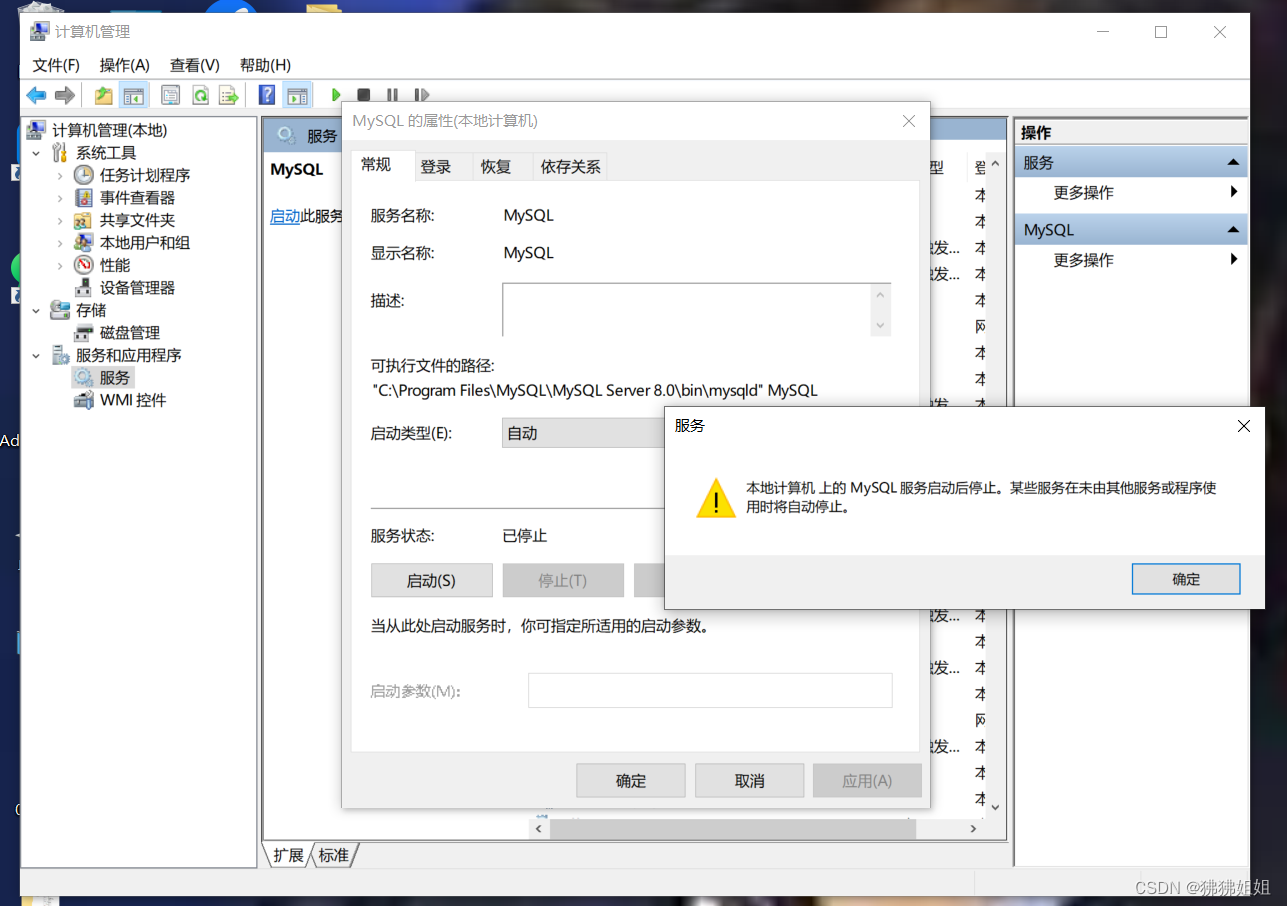The image size is (1287, 906).
Task: Collapse the 存储 tree node
Action: [x=36, y=310]
